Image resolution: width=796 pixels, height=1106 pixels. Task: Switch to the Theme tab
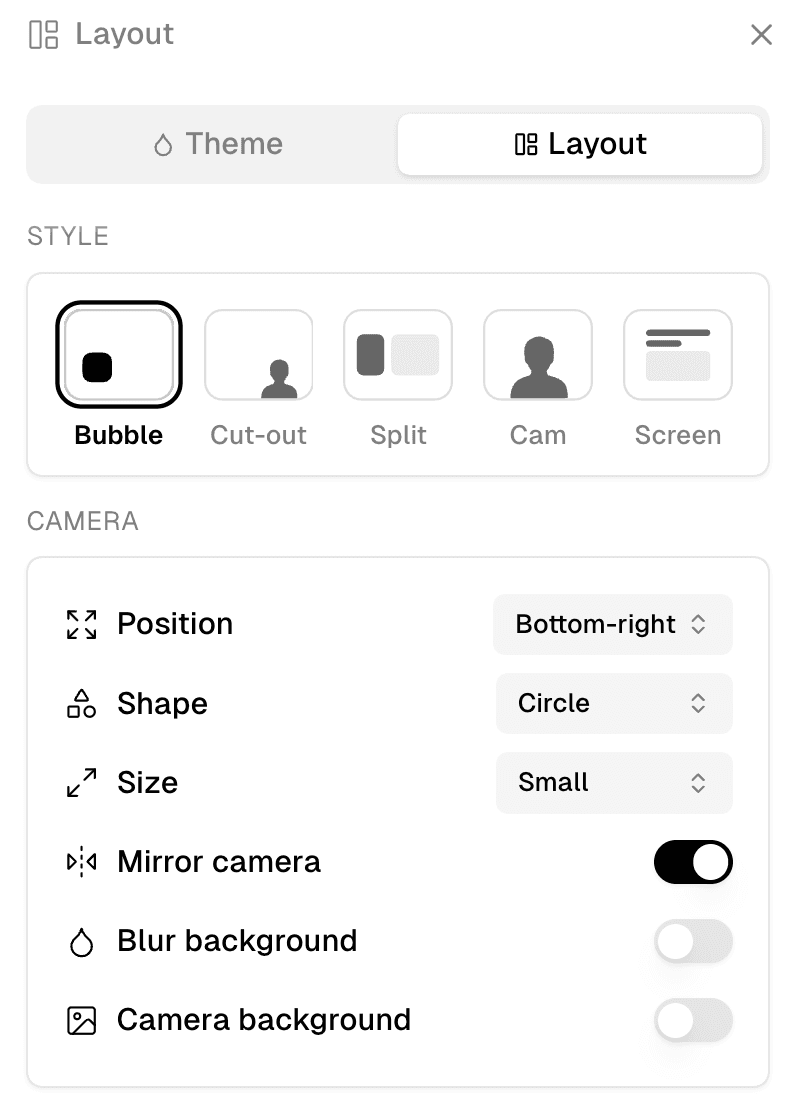(x=218, y=144)
